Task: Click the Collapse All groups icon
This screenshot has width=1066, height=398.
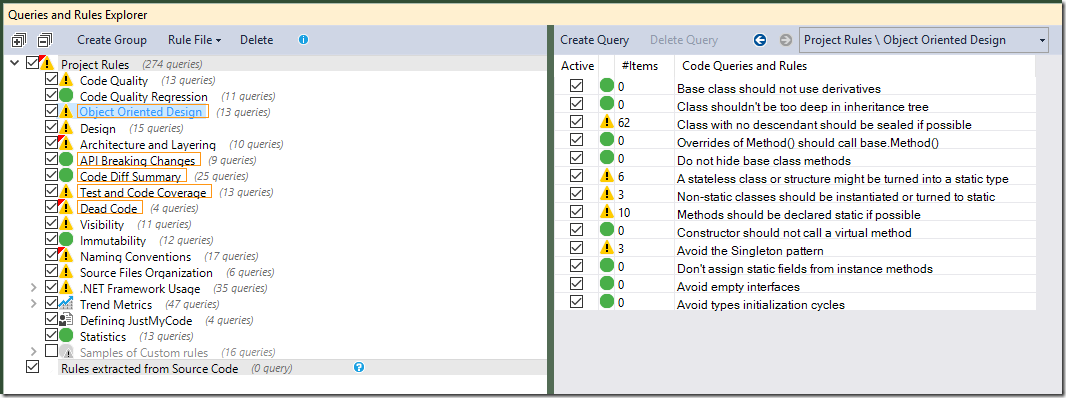Action: pyautogui.click(x=45, y=40)
